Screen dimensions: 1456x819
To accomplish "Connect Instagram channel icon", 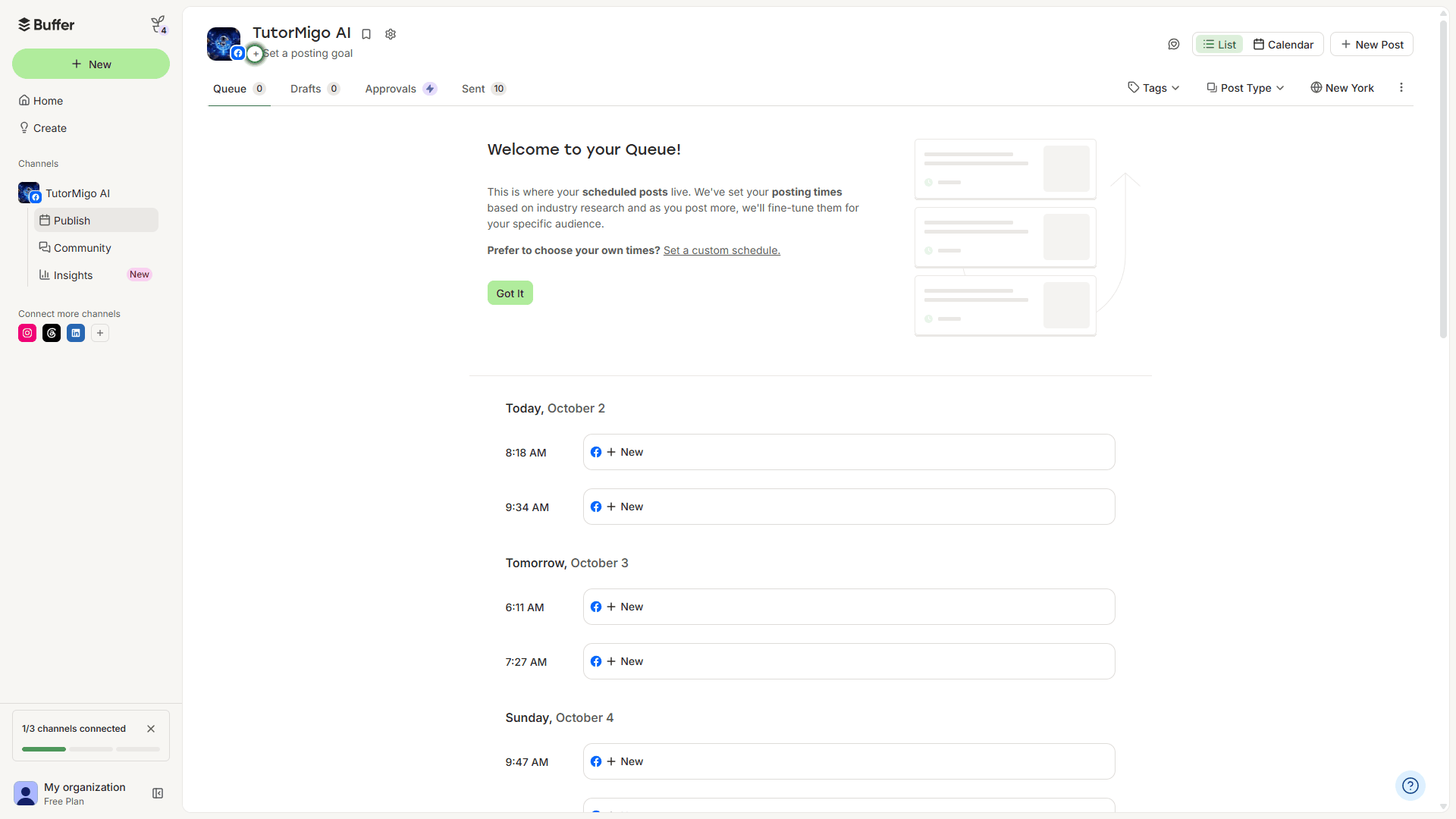I will point(27,333).
